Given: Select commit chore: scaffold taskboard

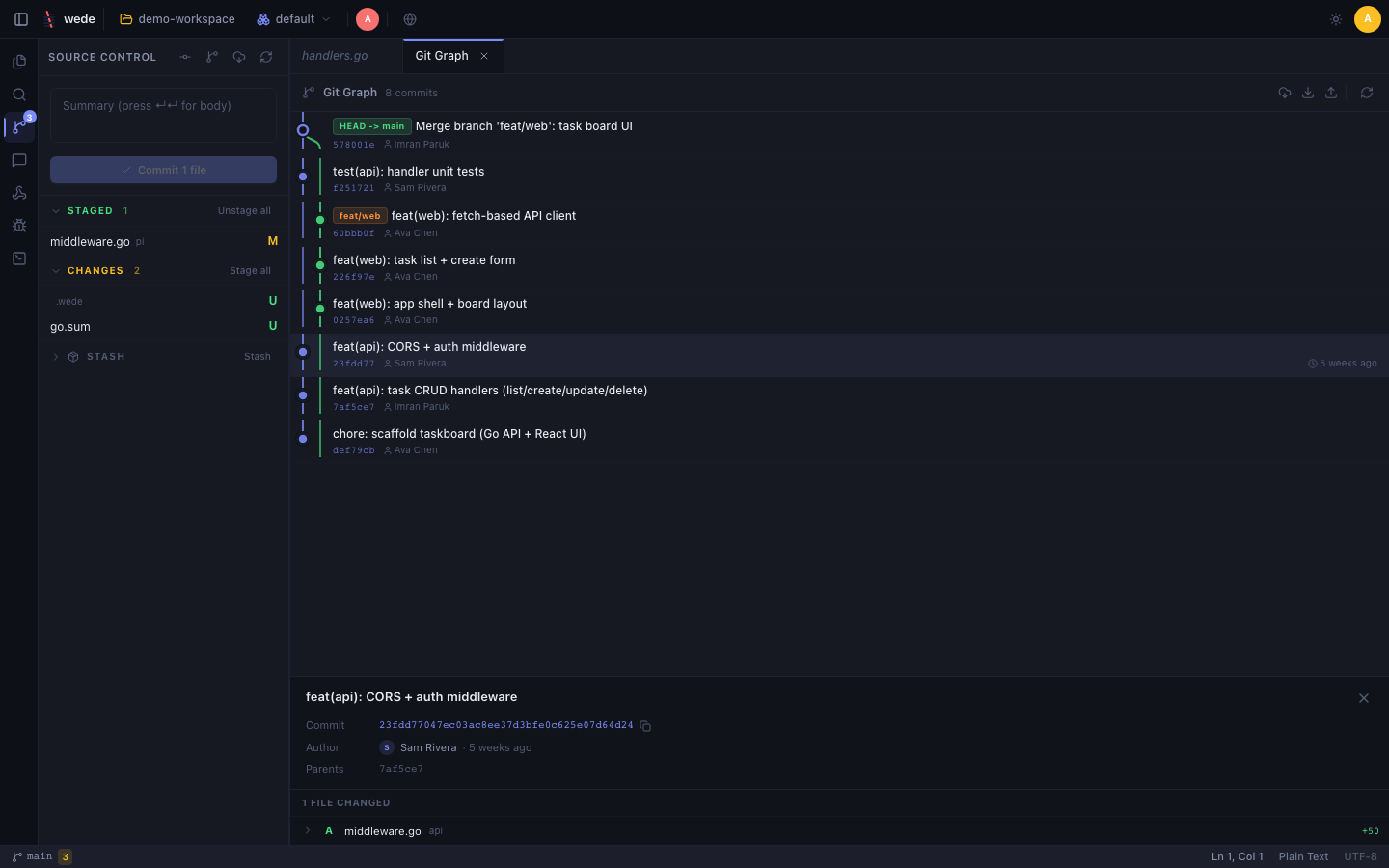Looking at the screenshot, I should pos(839,441).
